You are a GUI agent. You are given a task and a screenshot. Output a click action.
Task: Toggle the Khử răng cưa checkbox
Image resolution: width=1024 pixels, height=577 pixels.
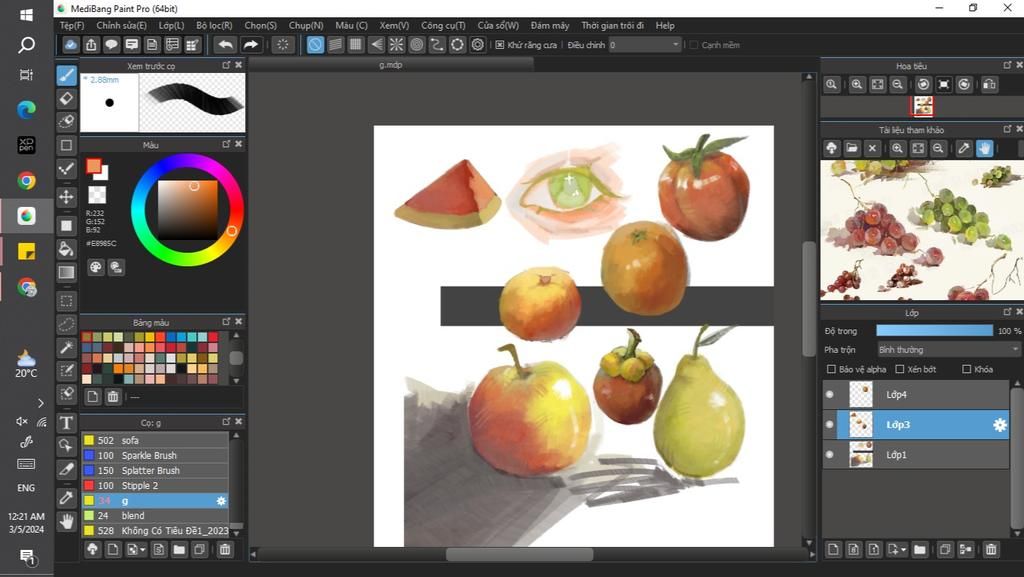click(500, 45)
